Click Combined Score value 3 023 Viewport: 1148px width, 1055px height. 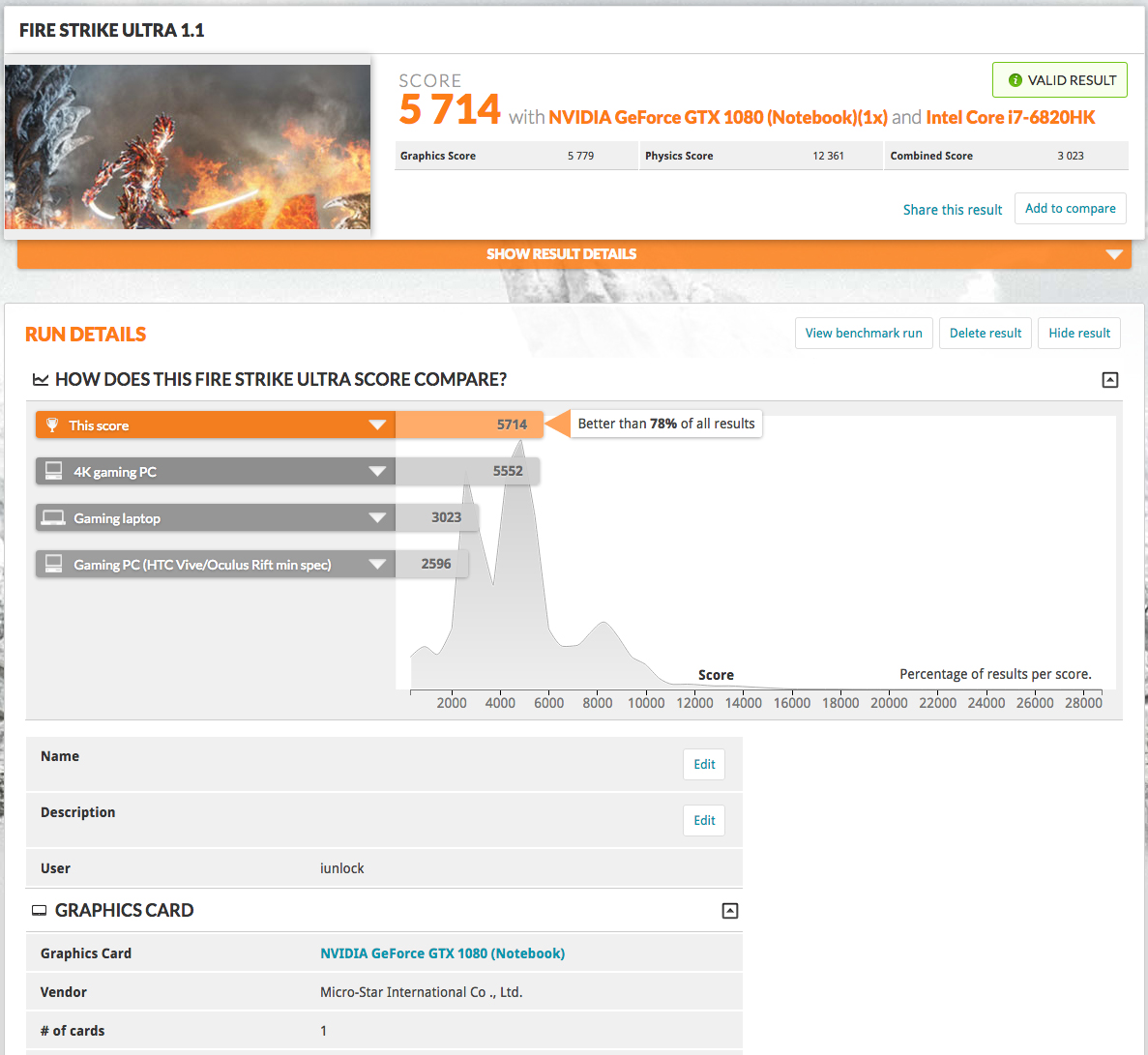pos(1071,156)
